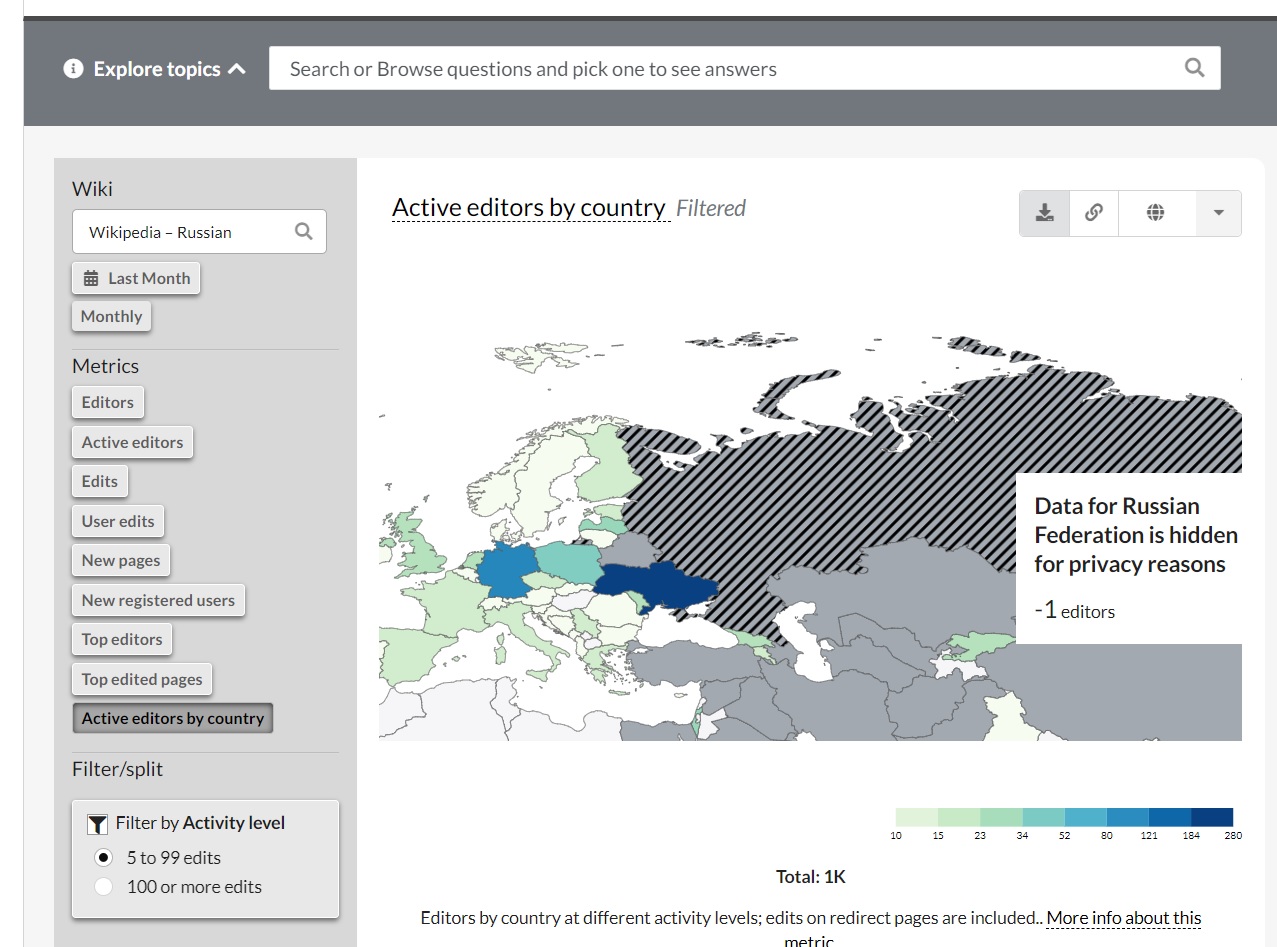Click the Active editors by country title
The width and height of the screenshot is (1277, 947).
[x=529, y=208]
